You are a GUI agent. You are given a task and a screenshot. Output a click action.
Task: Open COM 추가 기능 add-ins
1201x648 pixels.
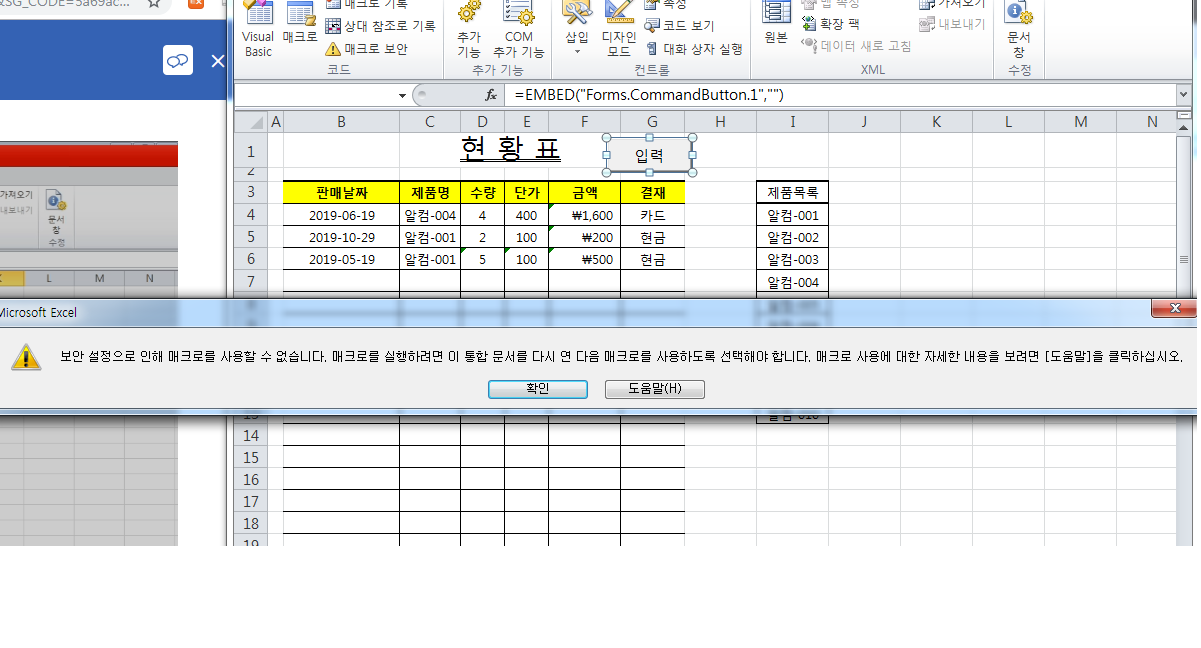pyautogui.click(x=518, y=29)
